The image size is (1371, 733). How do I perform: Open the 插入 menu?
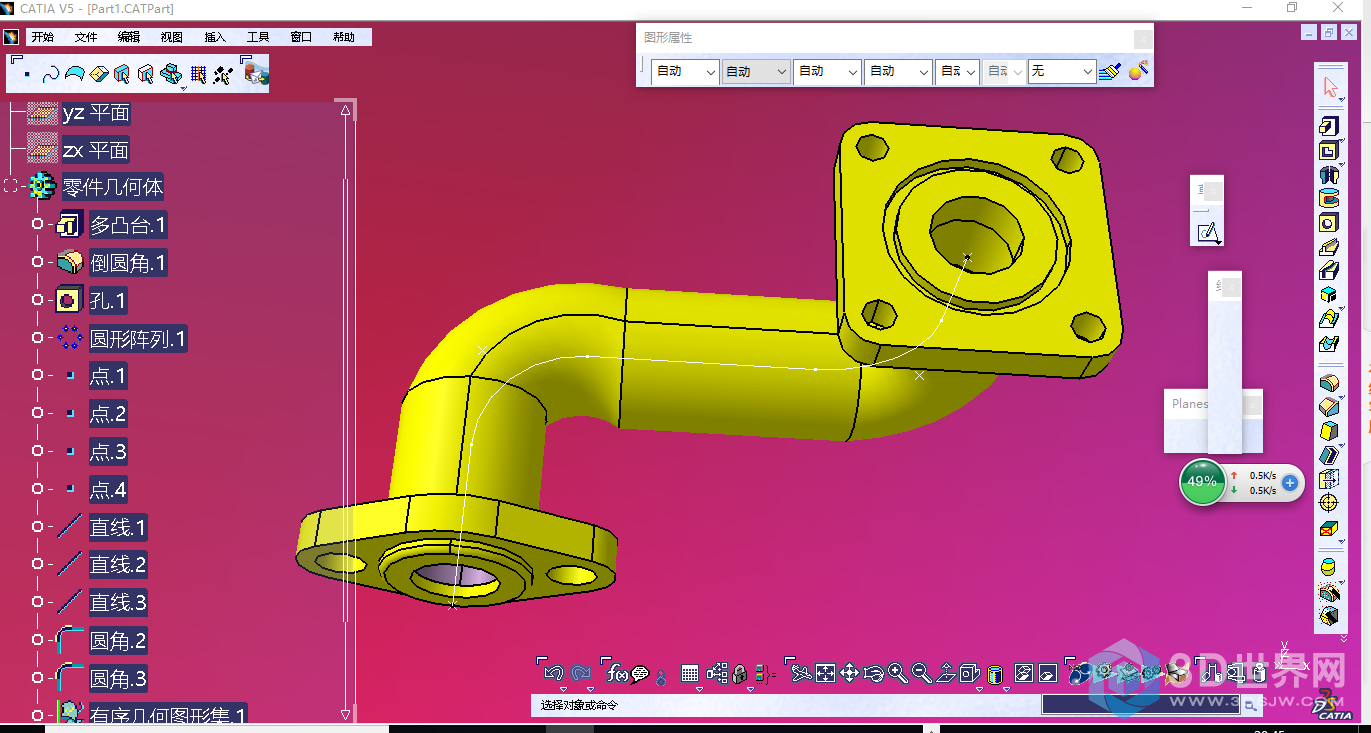[x=215, y=37]
